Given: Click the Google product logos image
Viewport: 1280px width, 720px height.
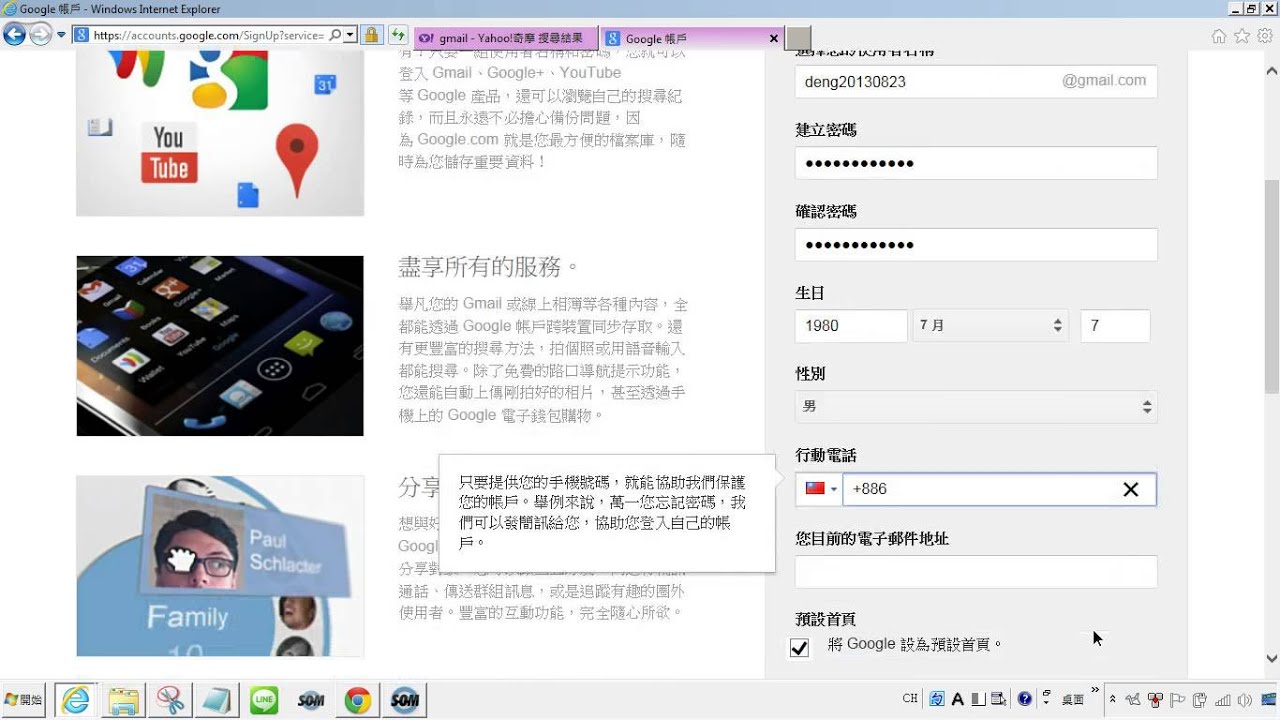Looking at the screenshot, I should [x=220, y=133].
